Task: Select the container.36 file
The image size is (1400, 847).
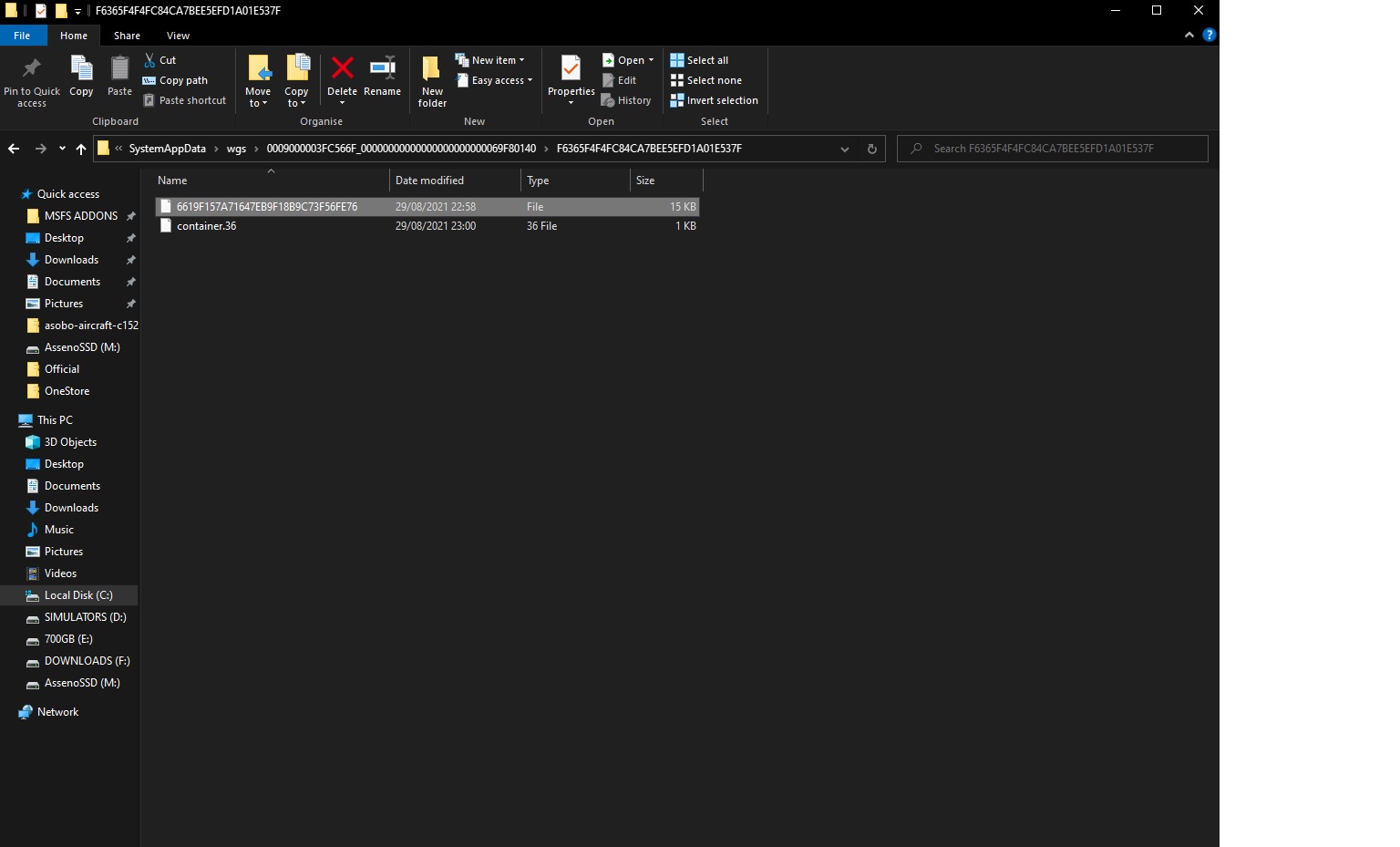Action: pyautogui.click(x=427, y=226)
